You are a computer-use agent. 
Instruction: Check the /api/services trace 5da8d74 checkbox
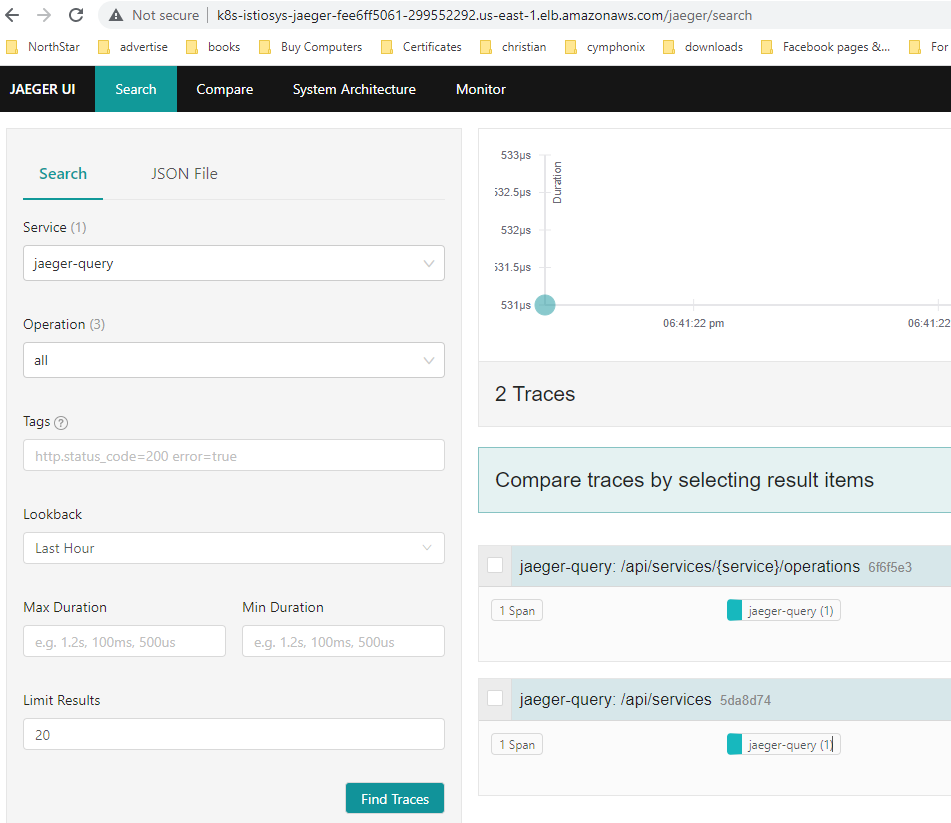click(495, 698)
